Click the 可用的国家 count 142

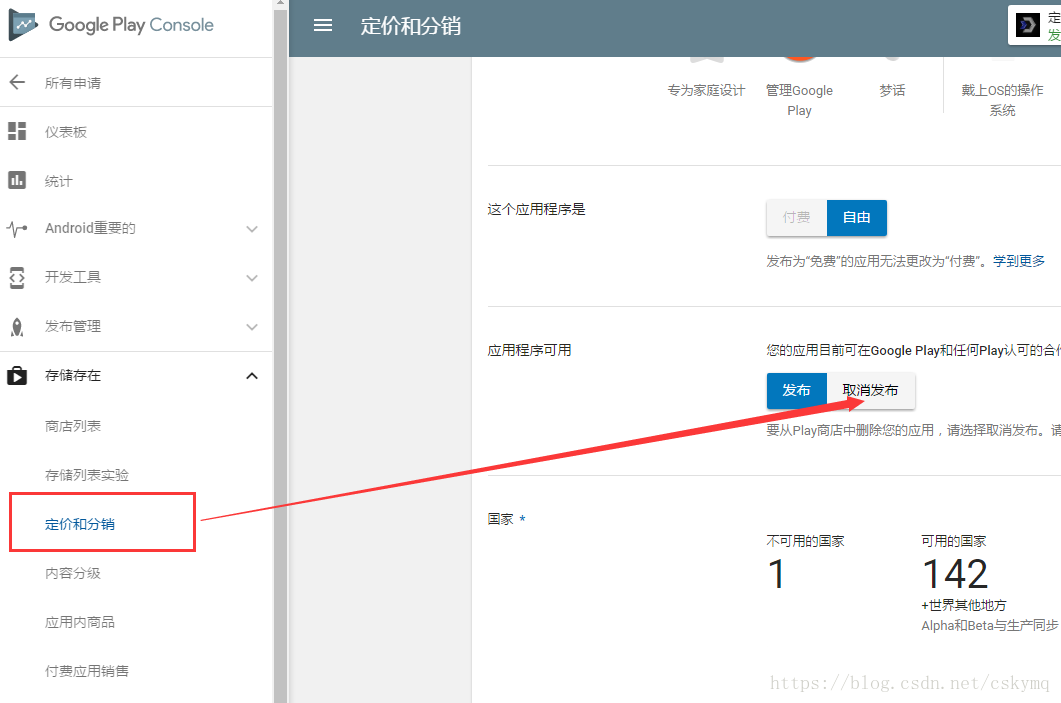[955, 574]
